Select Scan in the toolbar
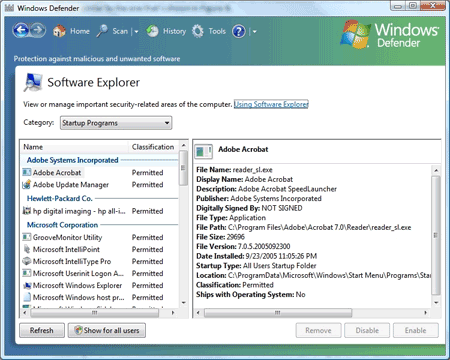Image resolution: width=450 pixels, height=360 pixels. pyautogui.click(x=120, y=31)
